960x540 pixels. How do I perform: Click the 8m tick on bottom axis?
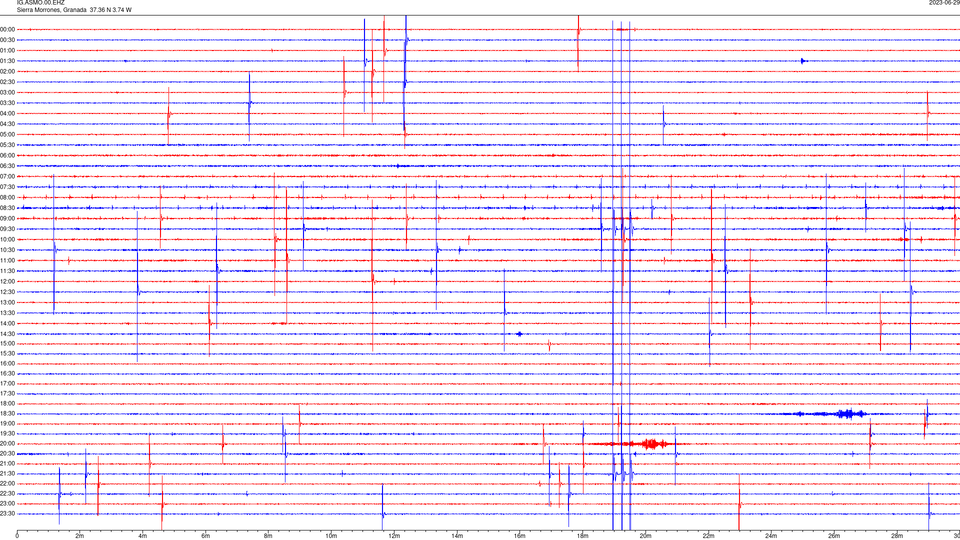[268, 536]
